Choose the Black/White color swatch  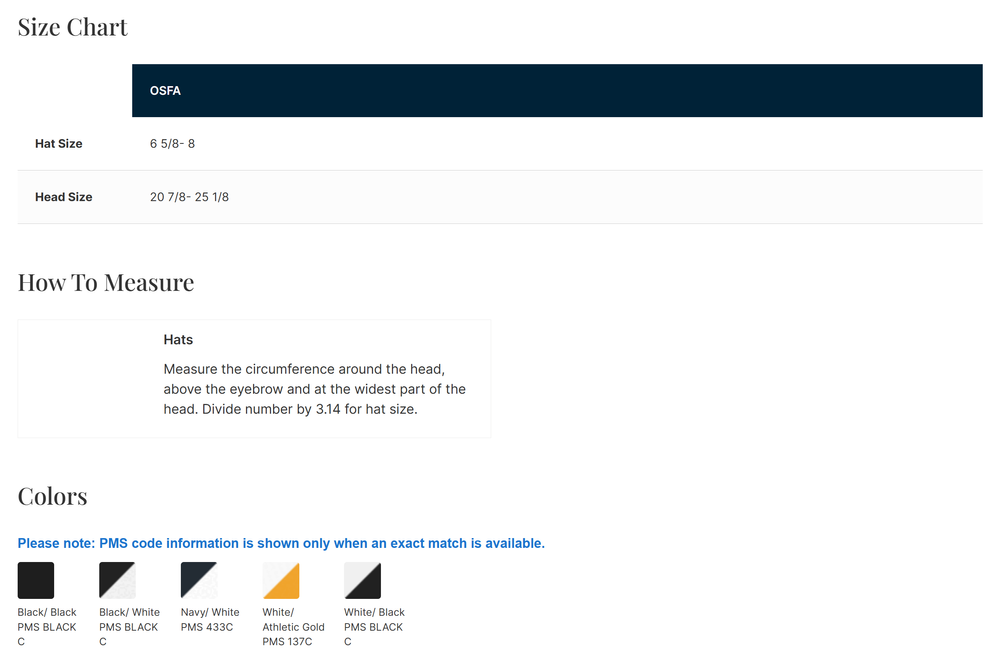coord(117,580)
